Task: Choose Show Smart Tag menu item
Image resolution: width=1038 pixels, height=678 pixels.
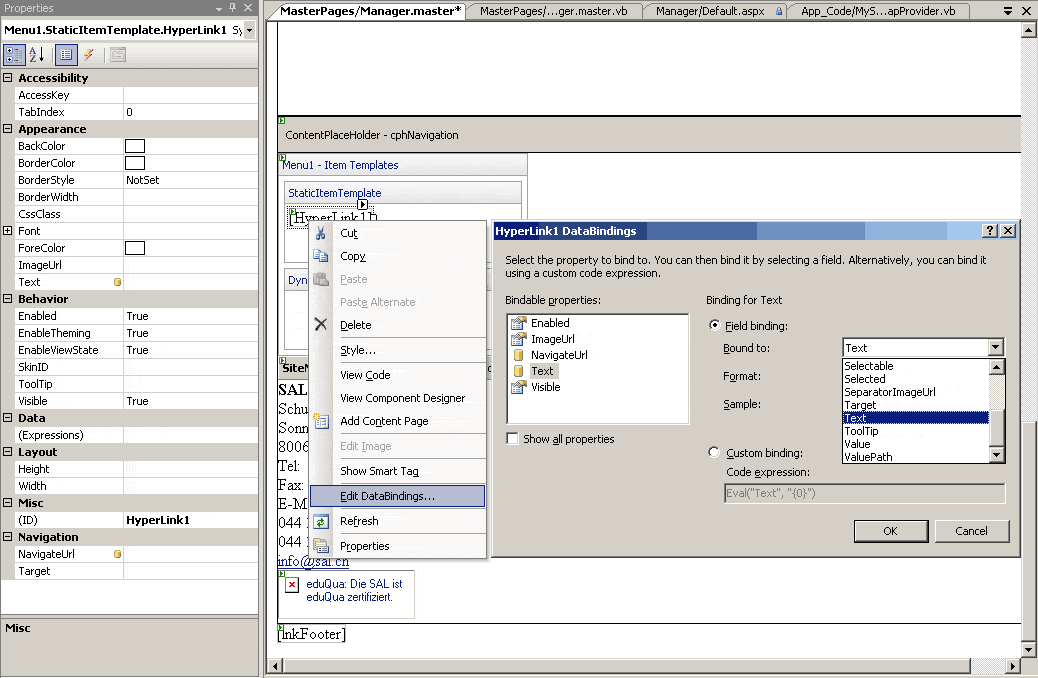Action: (x=379, y=471)
